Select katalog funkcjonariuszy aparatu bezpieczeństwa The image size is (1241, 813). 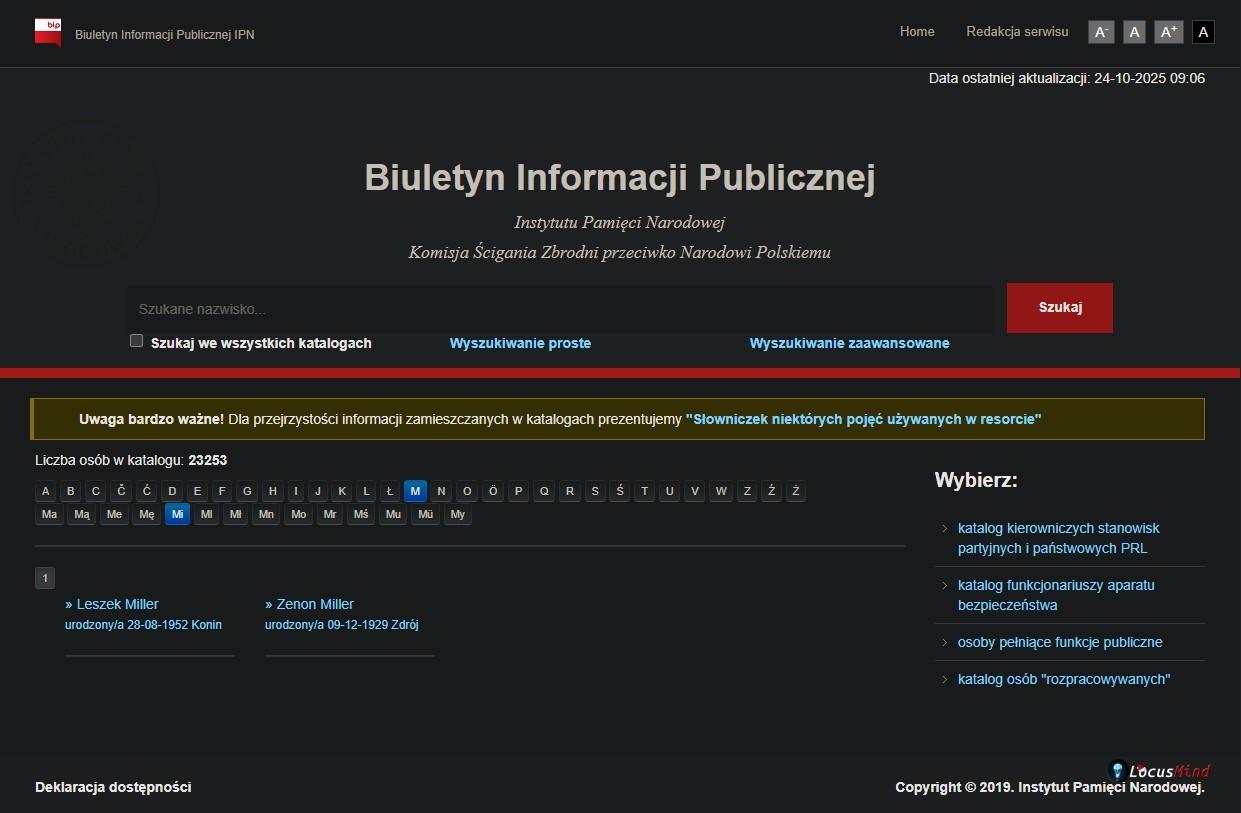point(1056,595)
